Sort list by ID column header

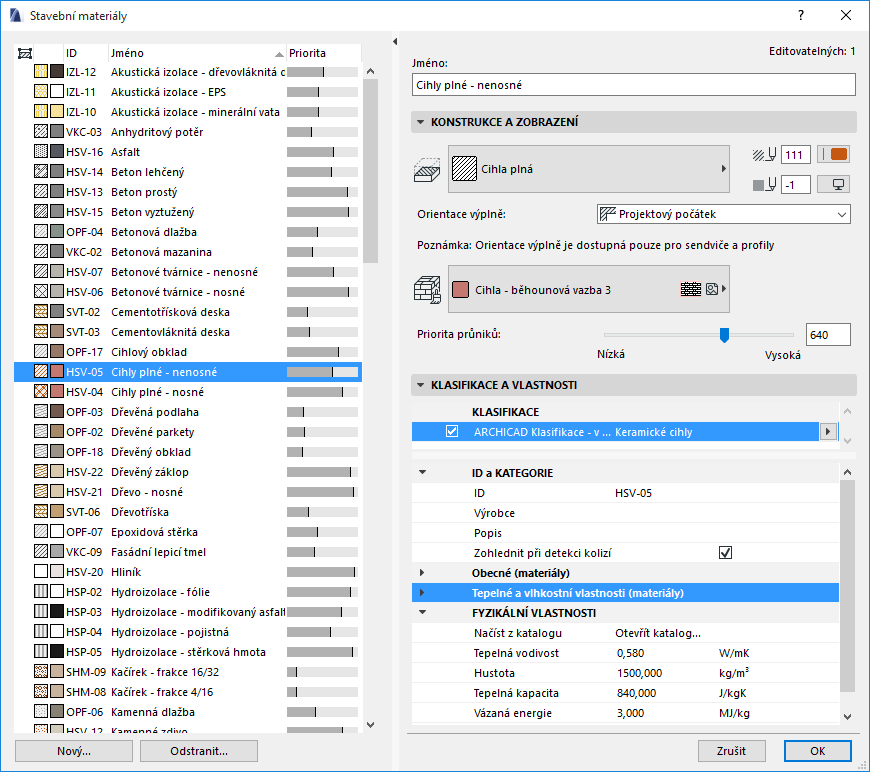pyautogui.click(x=86, y=53)
